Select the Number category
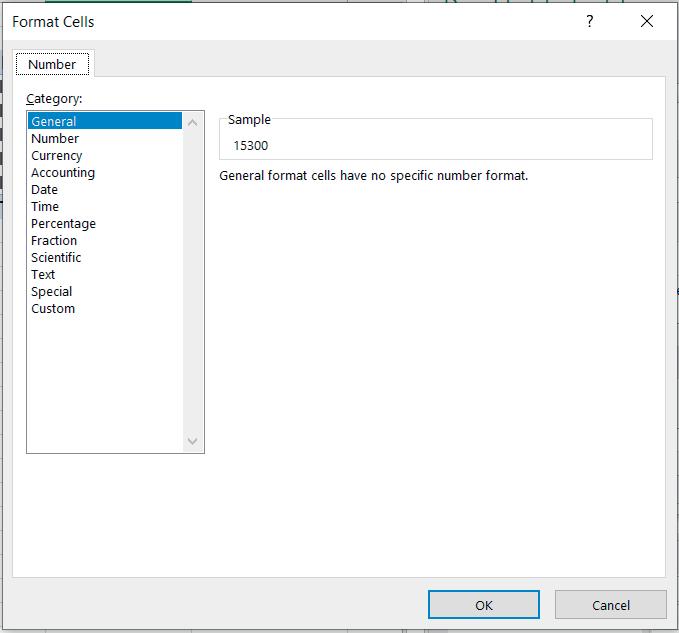 [105, 138]
